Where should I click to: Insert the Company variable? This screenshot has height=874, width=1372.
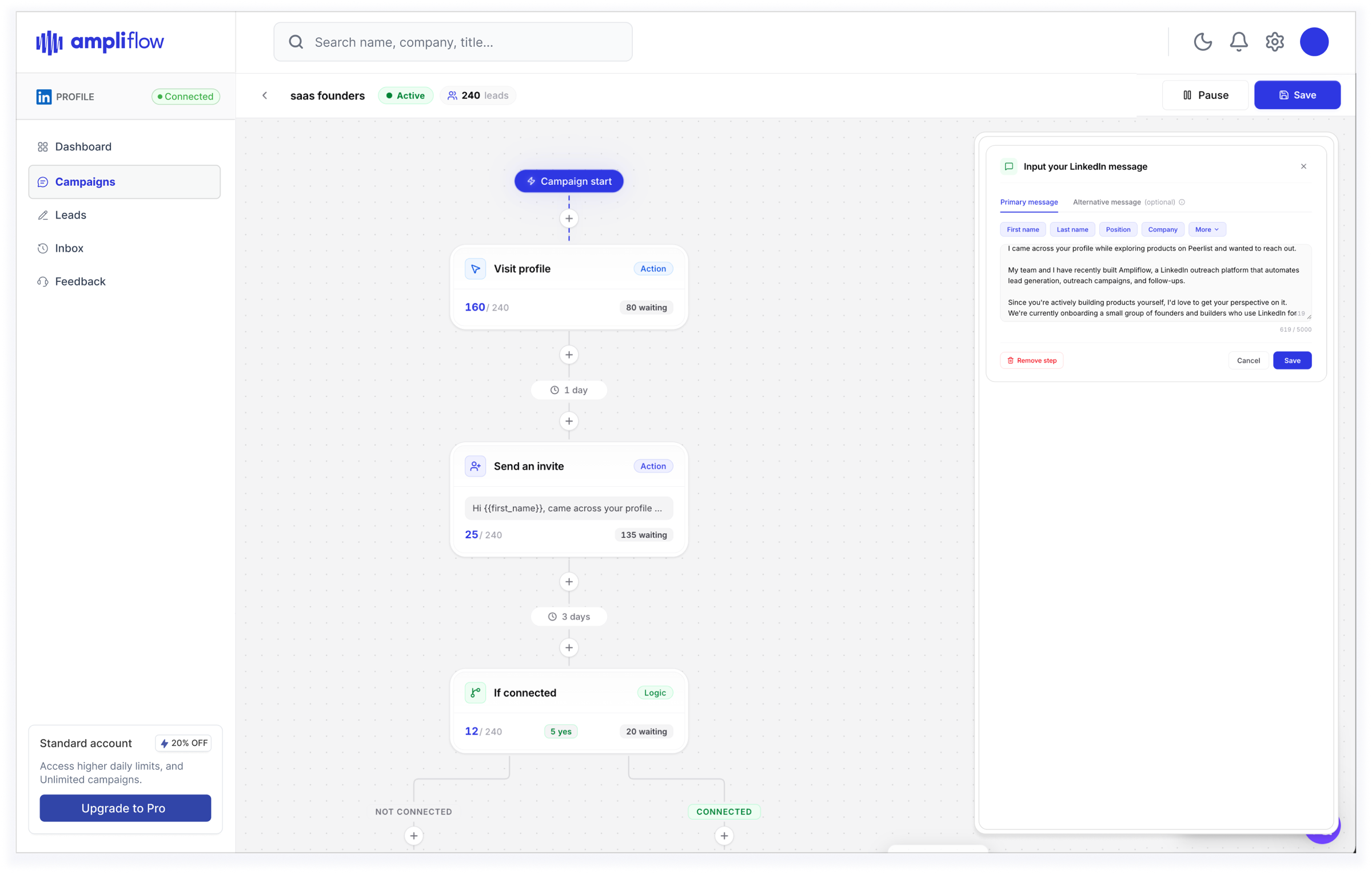coord(1162,229)
